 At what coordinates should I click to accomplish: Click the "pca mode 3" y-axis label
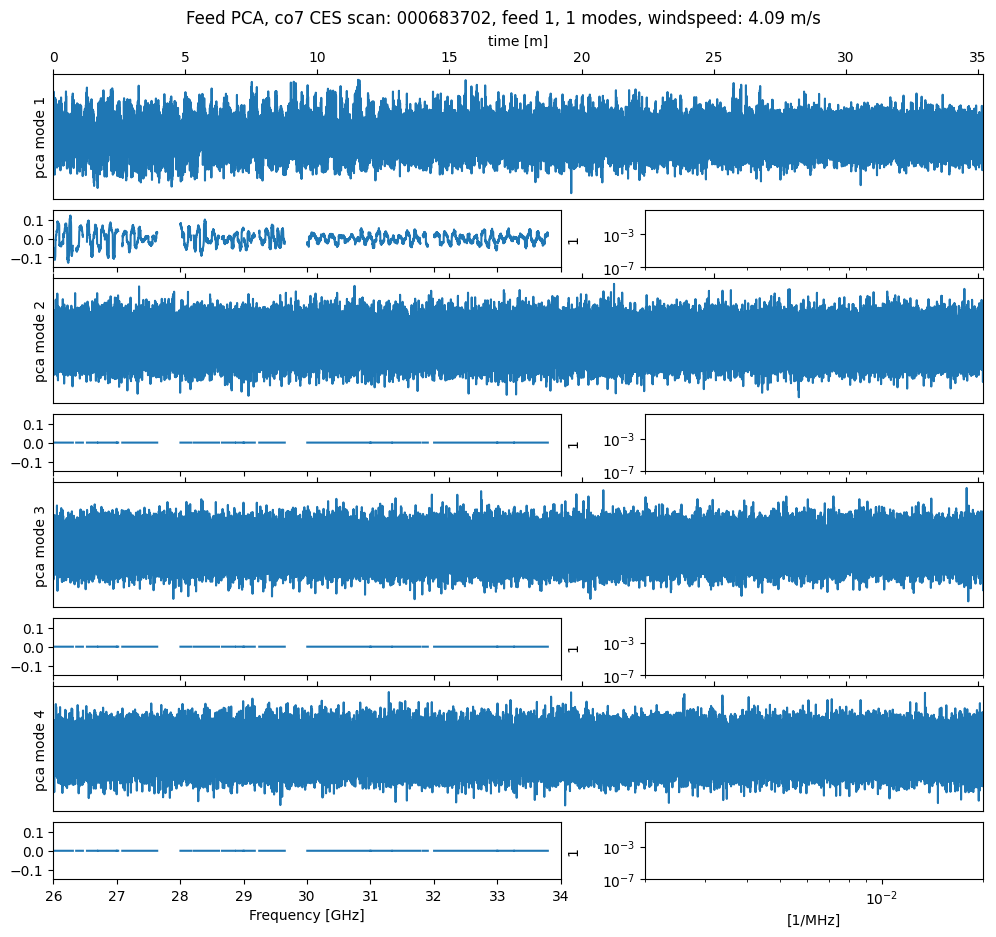pyautogui.click(x=41, y=545)
